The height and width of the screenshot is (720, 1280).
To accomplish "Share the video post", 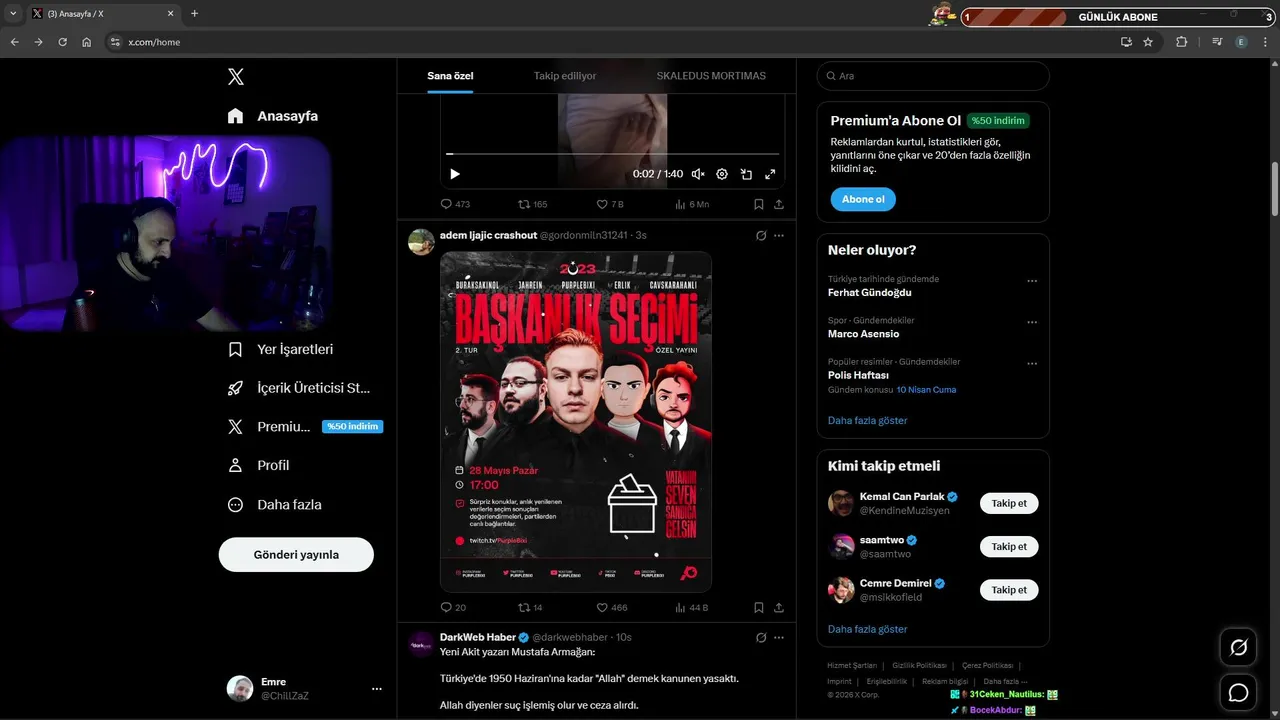I will coord(779,204).
